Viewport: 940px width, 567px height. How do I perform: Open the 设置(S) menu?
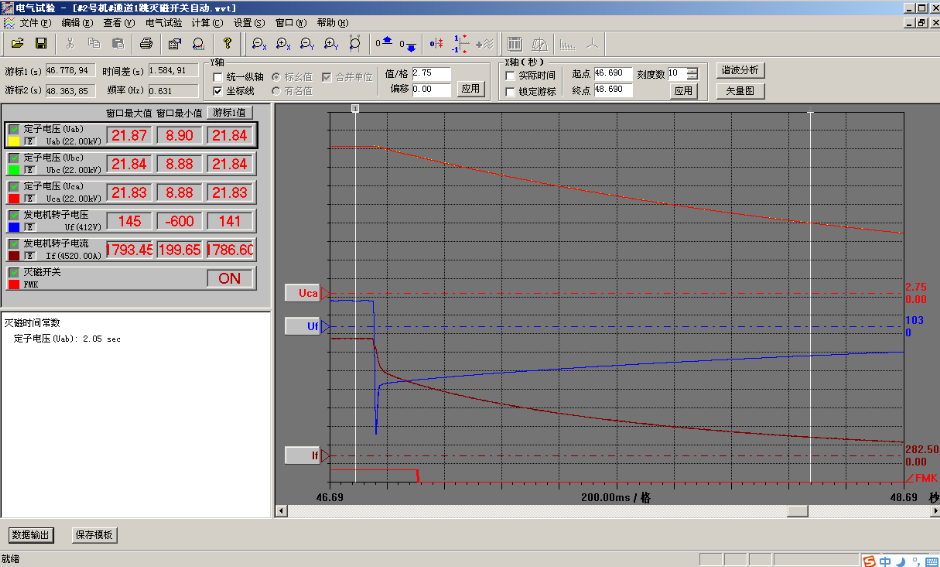(249, 22)
